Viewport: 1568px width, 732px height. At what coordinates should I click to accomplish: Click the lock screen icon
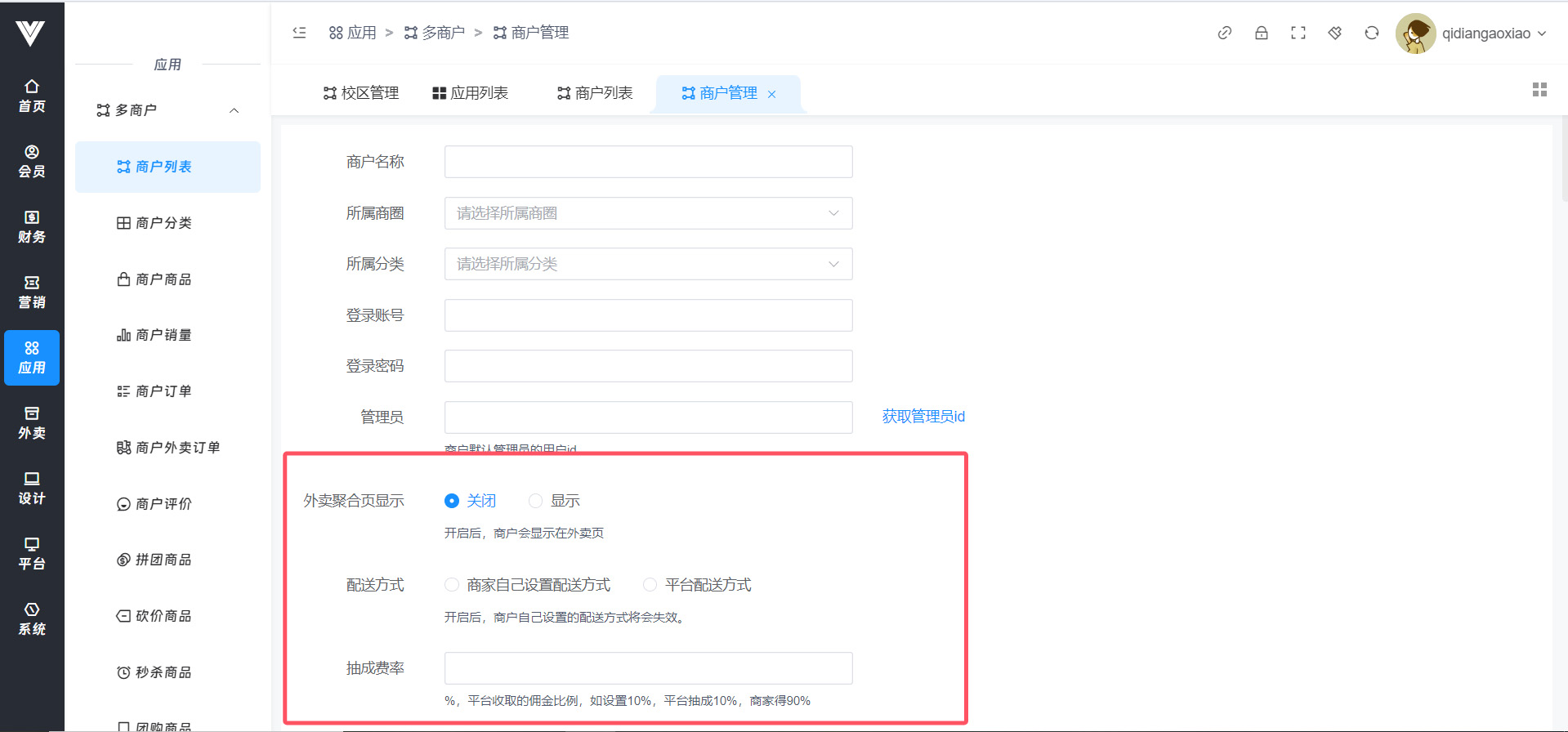(1261, 33)
